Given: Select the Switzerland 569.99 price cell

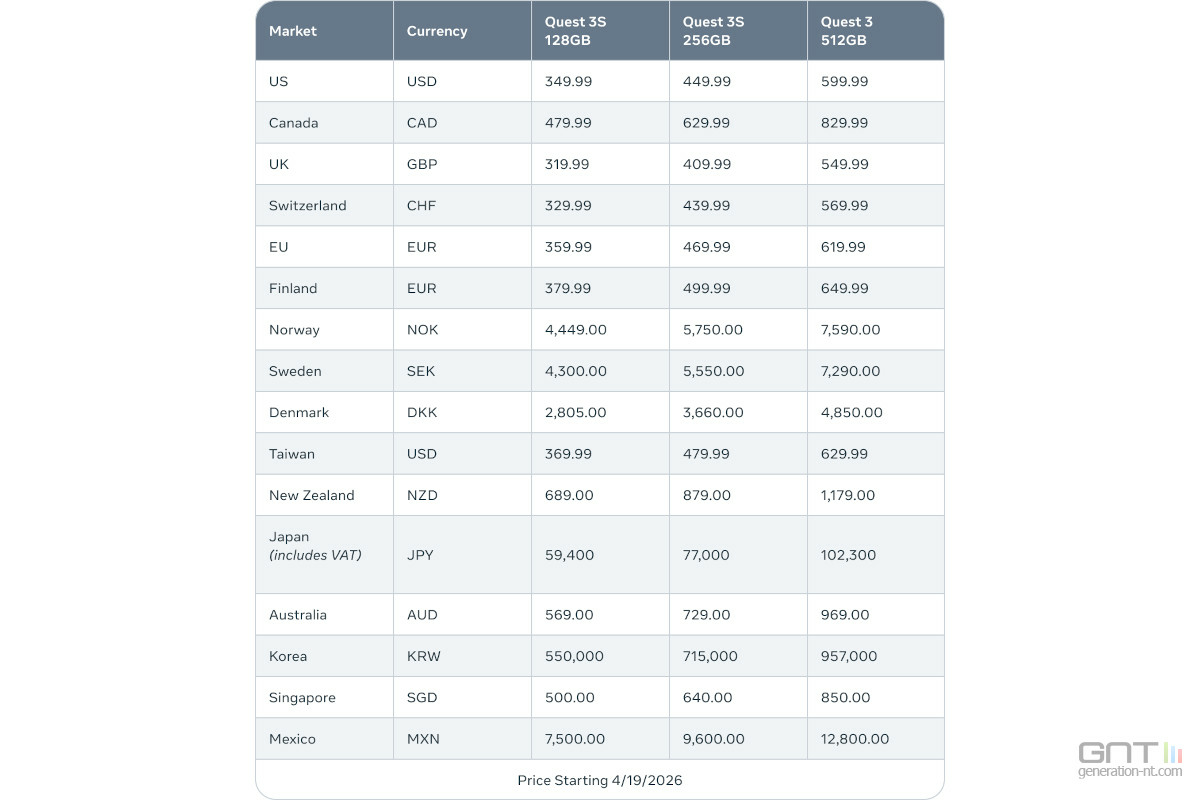Looking at the screenshot, I should click(844, 205).
